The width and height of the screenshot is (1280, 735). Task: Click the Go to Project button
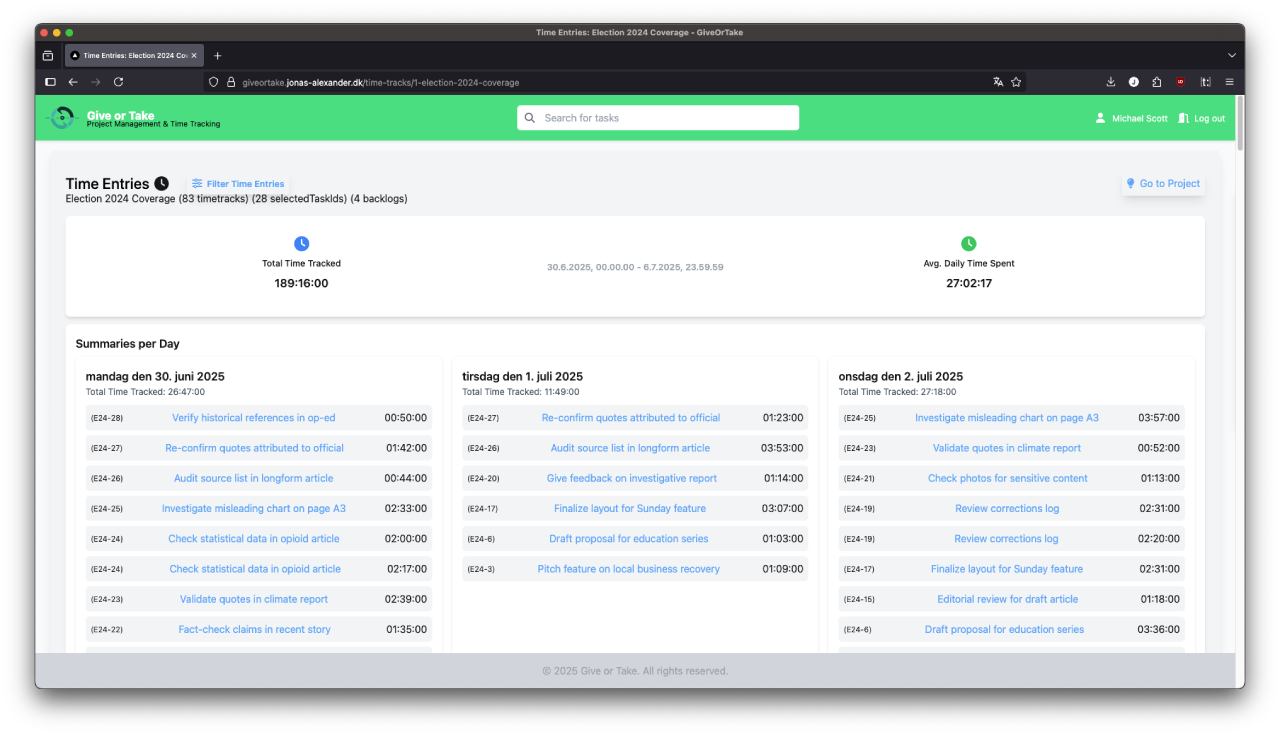click(x=1163, y=184)
